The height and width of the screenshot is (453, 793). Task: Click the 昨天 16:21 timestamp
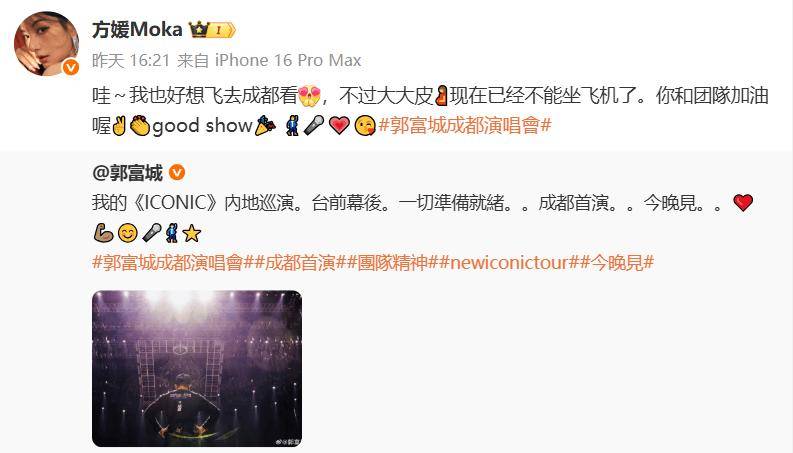tap(131, 61)
